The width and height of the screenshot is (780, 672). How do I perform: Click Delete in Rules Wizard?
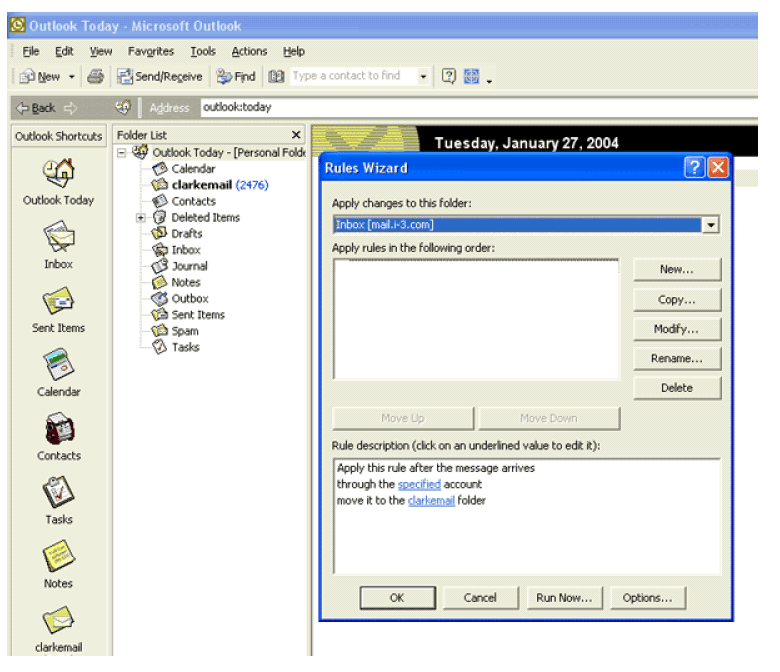[x=677, y=388]
